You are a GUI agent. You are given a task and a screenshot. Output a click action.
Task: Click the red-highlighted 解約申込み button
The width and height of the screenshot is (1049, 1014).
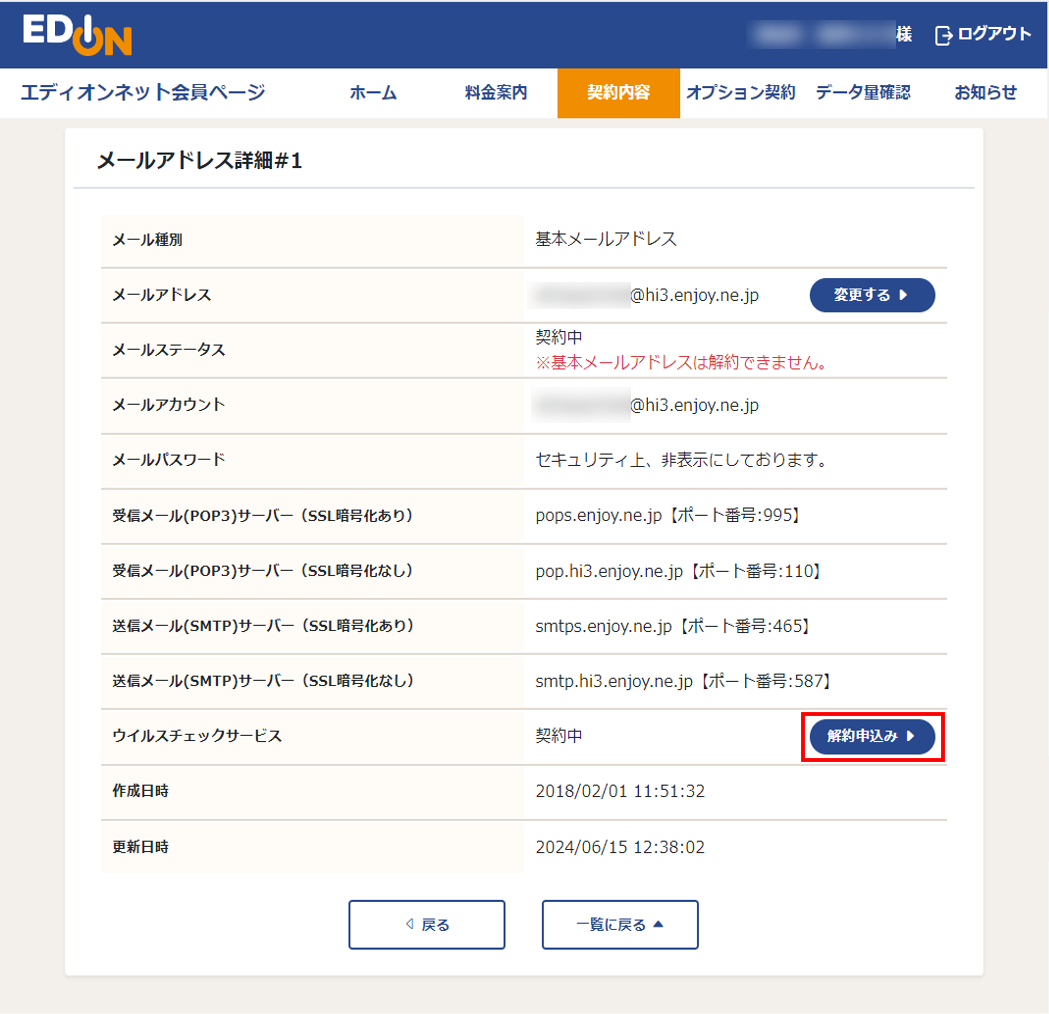click(872, 736)
